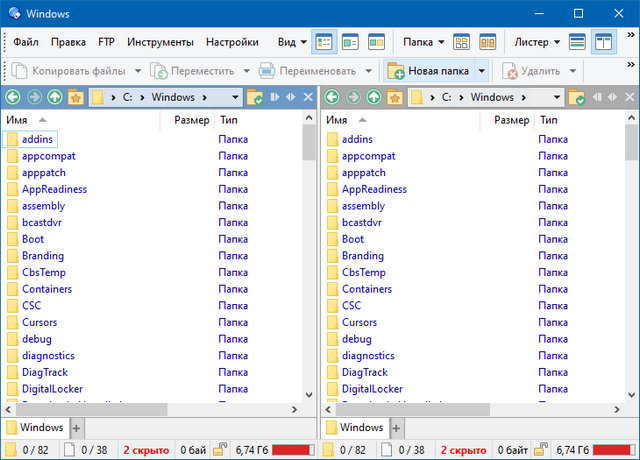Select the Cursors folder in right pane
Screen dimensions: 640x460
click(359, 322)
